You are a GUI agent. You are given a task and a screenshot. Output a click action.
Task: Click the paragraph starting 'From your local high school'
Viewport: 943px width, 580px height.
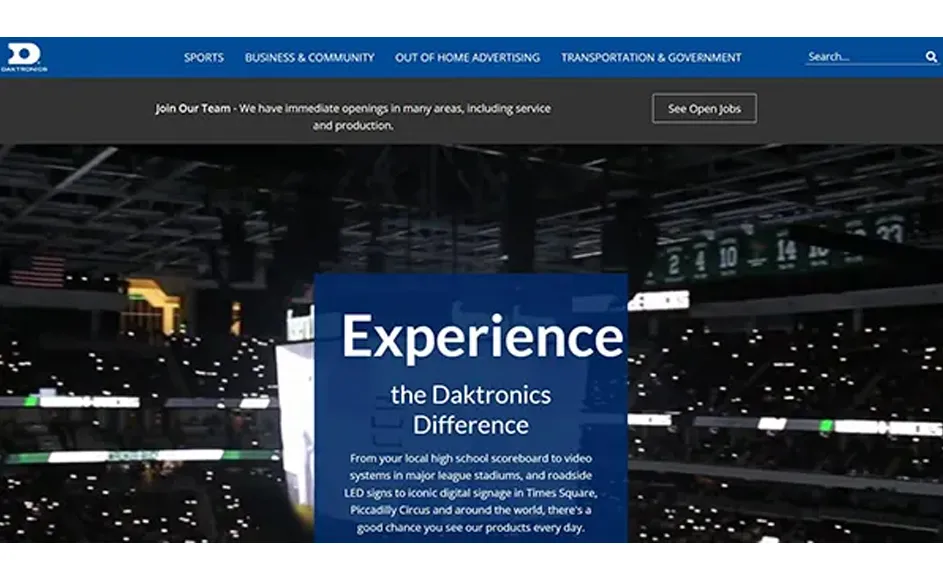(x=471, y=493)
